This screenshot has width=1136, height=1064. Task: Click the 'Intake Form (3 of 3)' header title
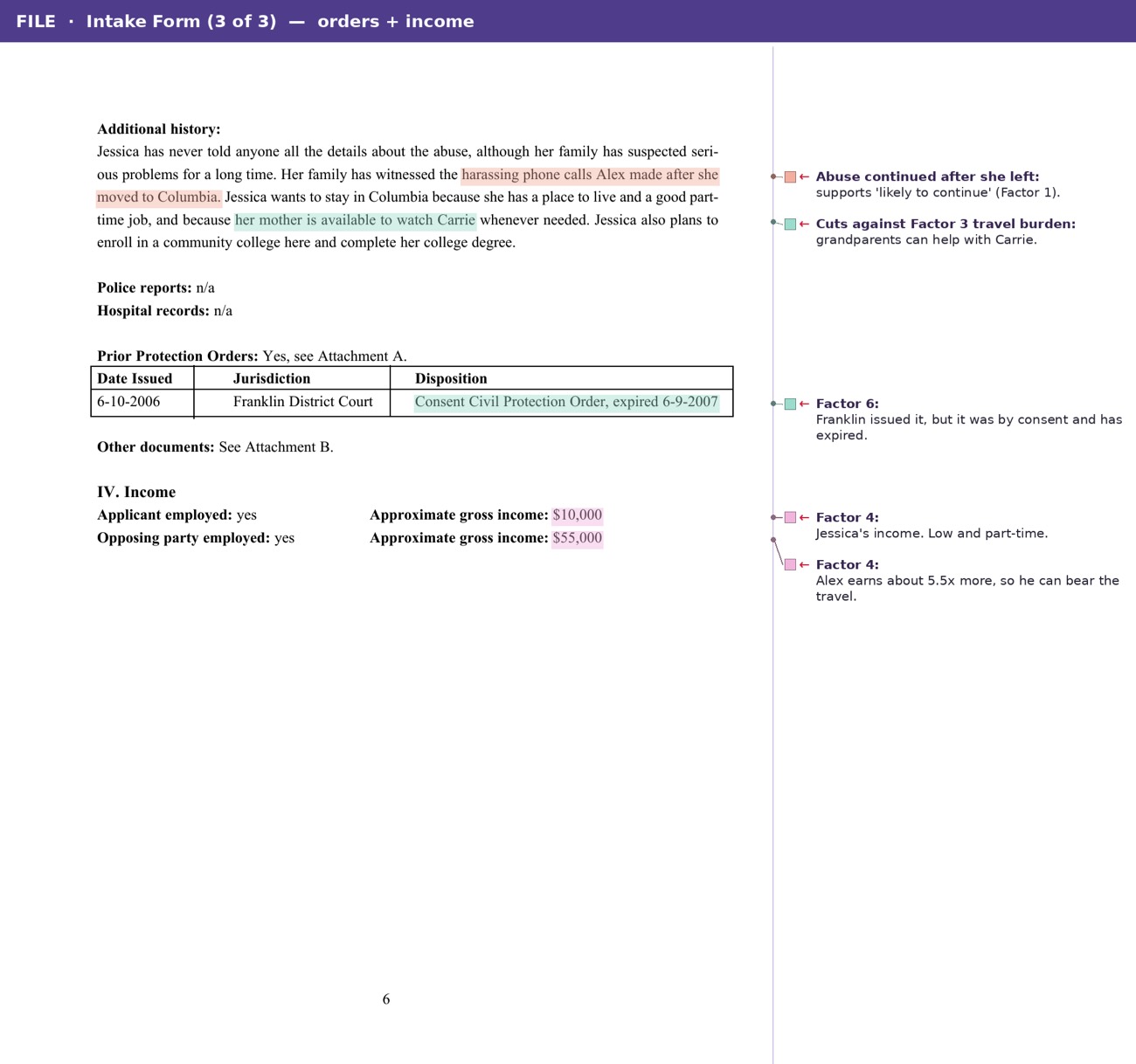[181, 21]
